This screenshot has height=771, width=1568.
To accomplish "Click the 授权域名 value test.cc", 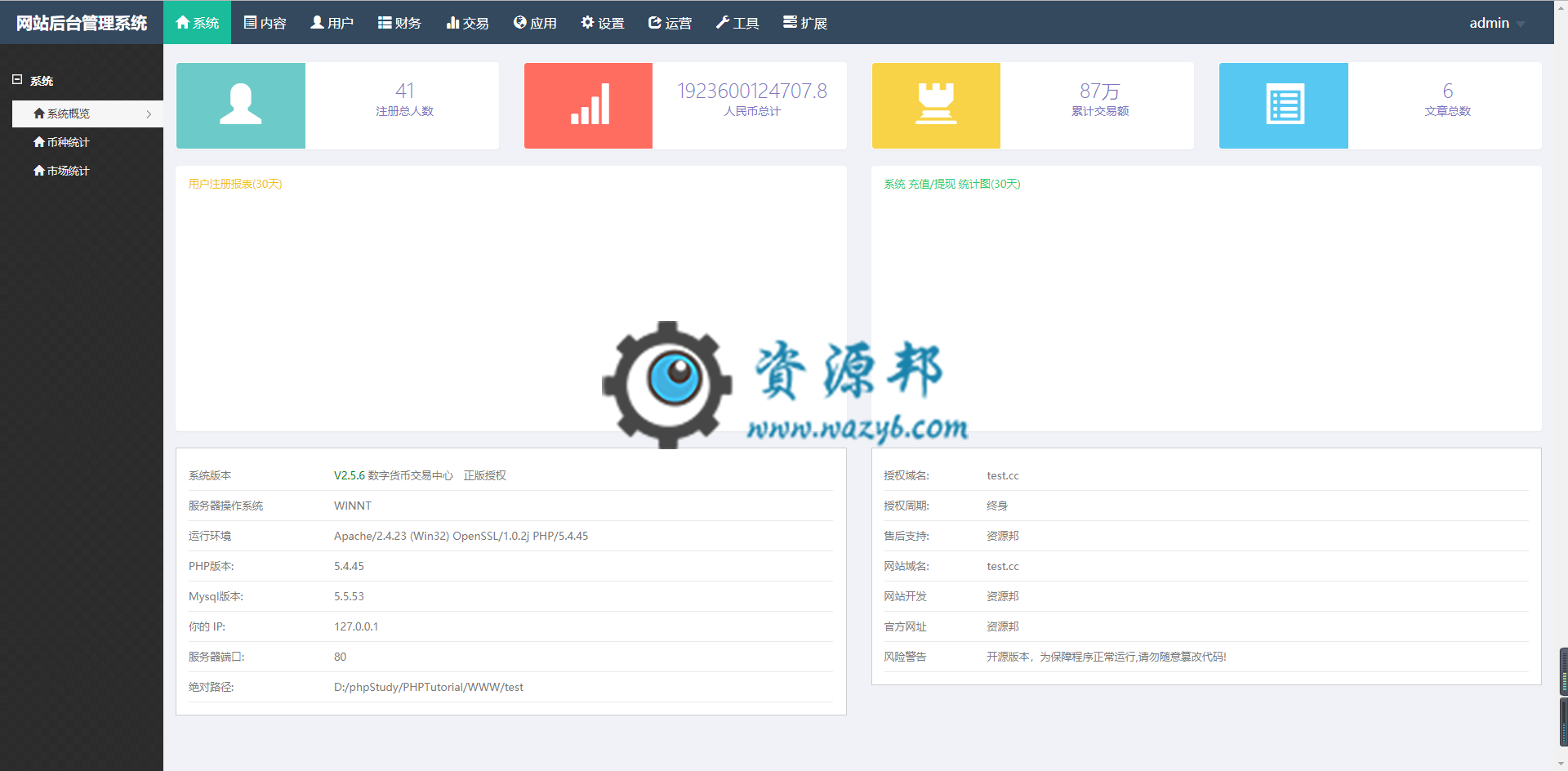I will pyautogui.click(x=1003, y=475).
